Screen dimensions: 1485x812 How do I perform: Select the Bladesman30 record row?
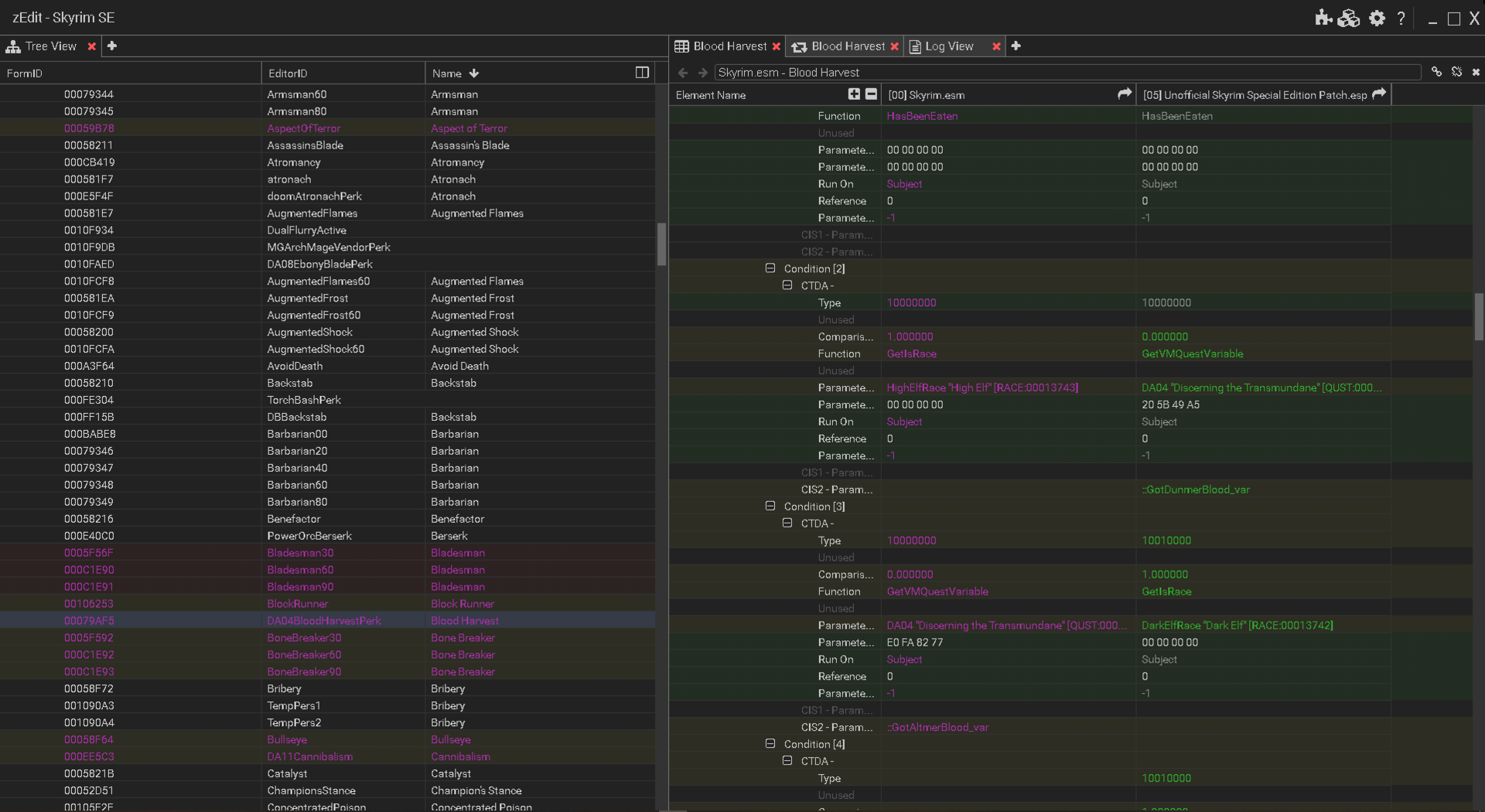pyautogui.click(x=327, y=553)
